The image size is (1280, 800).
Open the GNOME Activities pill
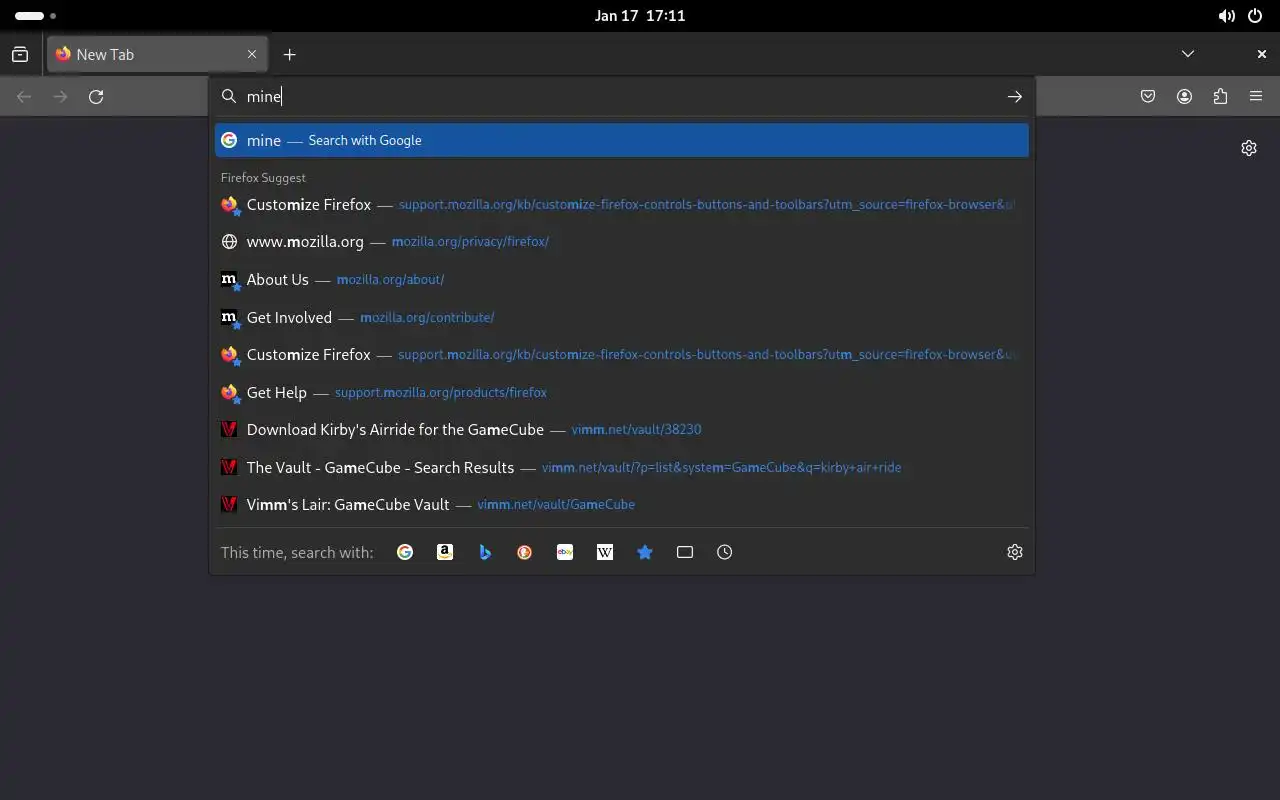tap(35, 16)
